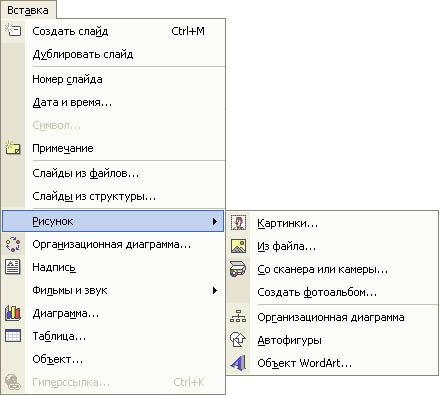Screen dimensions: 440x395
Task: Select greyed Гиперссылка… entry
Action: pos(113,382)
